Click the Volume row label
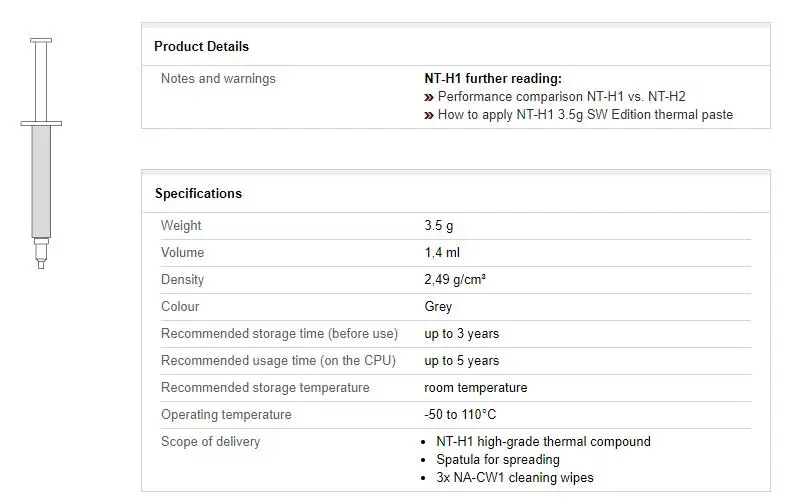Image resolution: width=791 pixels, height=502 pixels. pyautogui.click(x=182, y=253)
